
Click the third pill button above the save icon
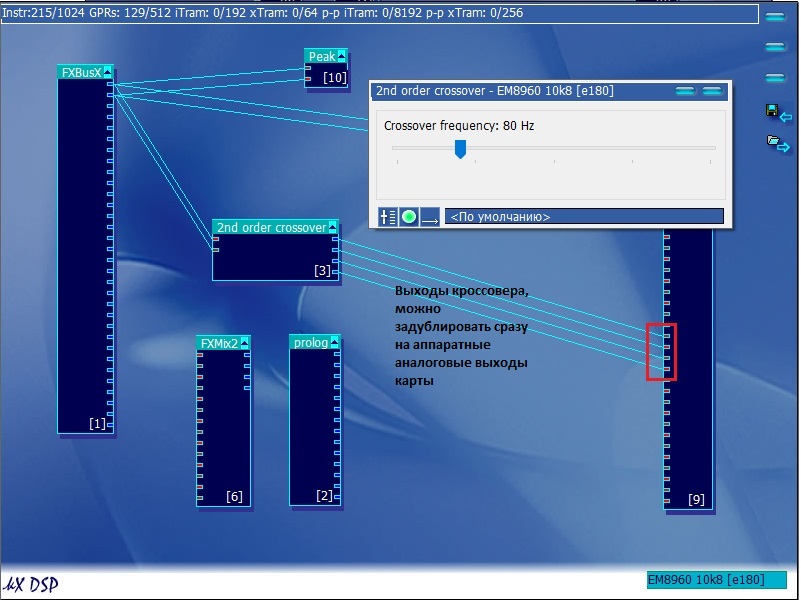(x=775, y=78)
